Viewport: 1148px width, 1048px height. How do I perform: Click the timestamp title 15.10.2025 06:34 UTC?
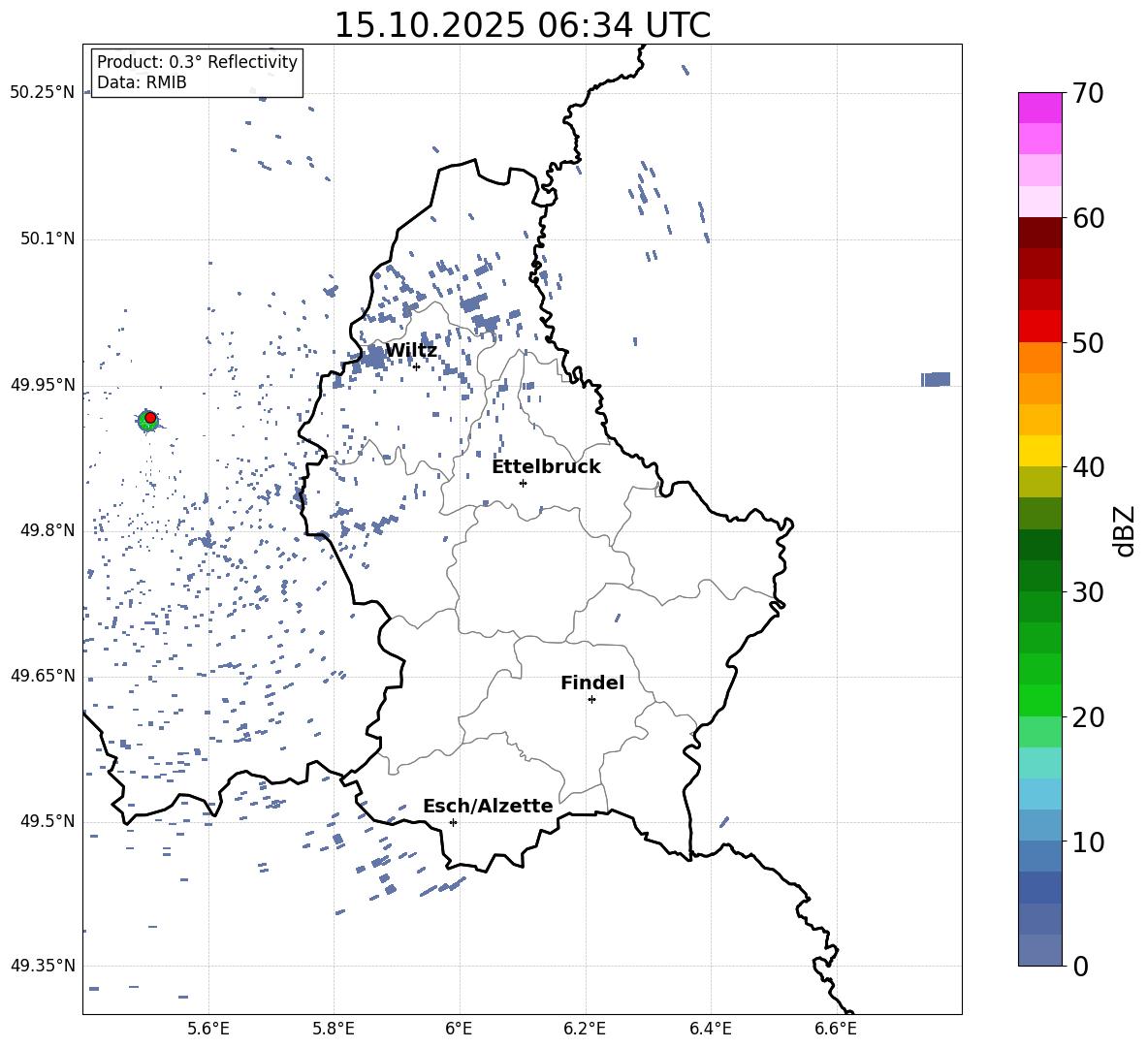coord(522,25)
